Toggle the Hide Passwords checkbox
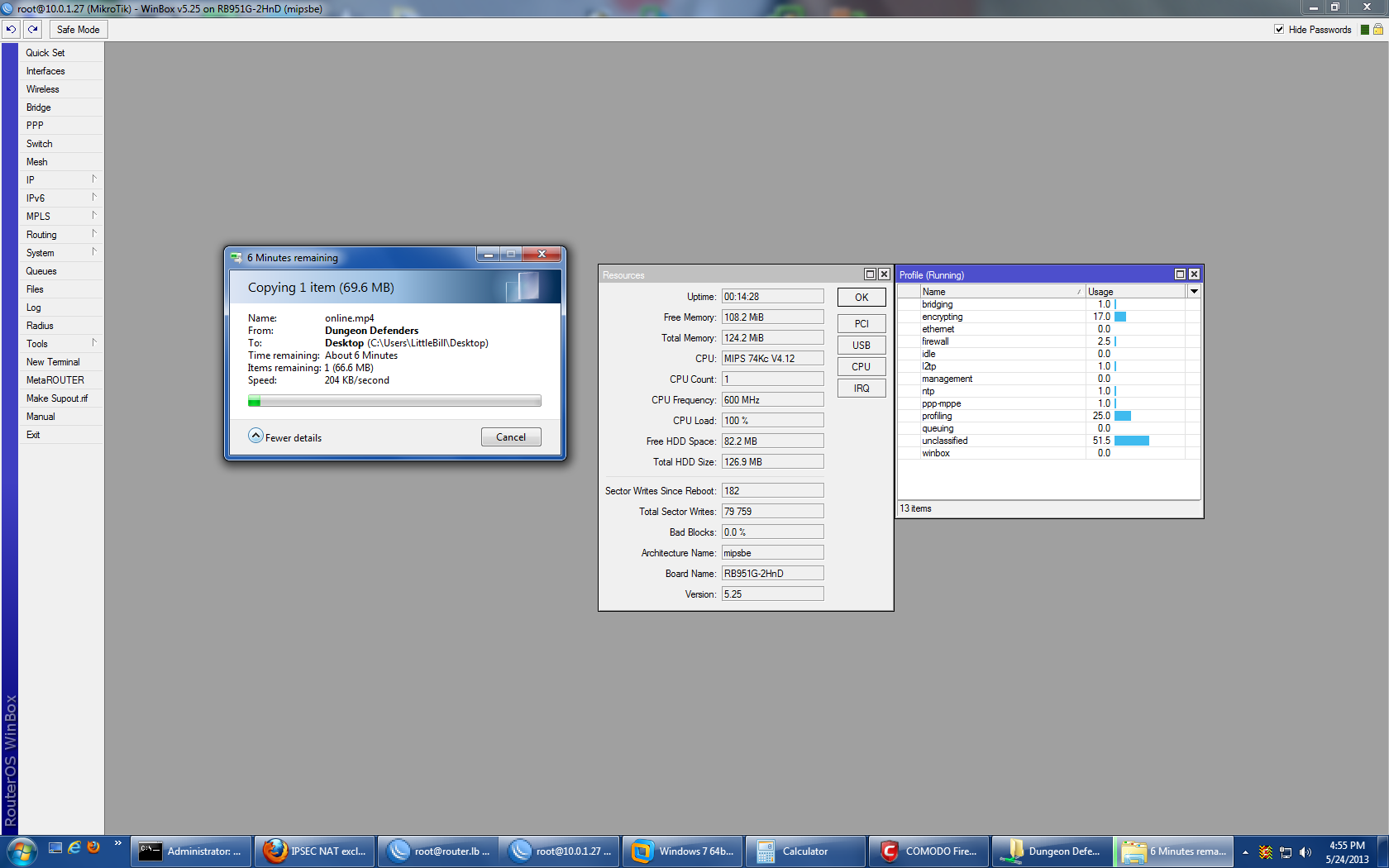This screenshot has height=868, width=1389. tap(1279, 30)
